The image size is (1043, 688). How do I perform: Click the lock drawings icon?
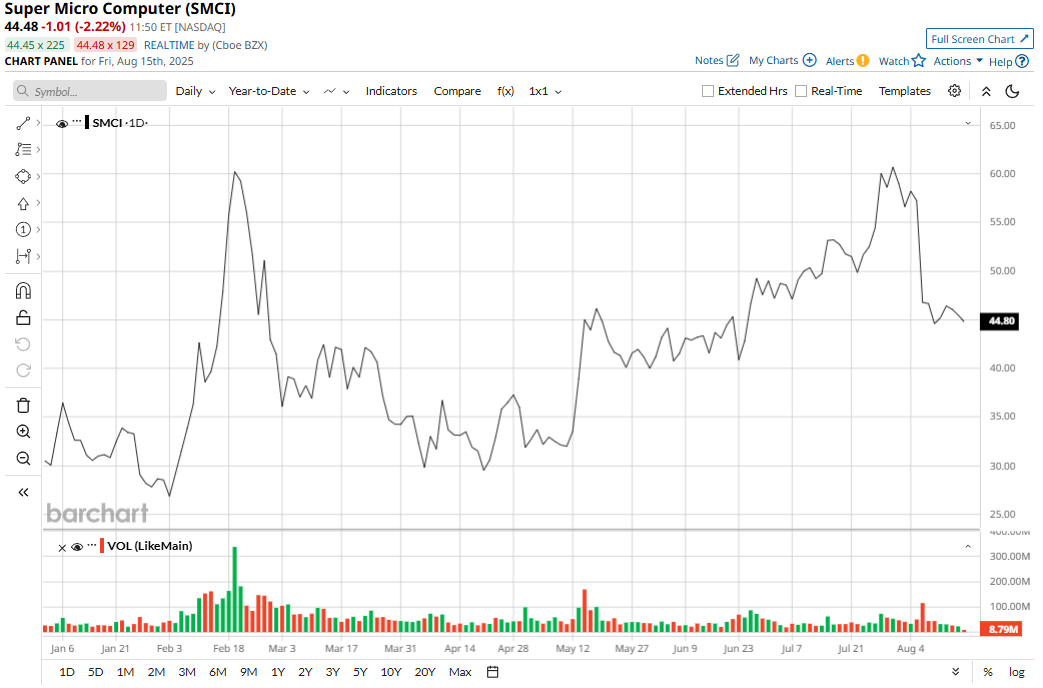[23, 317]
